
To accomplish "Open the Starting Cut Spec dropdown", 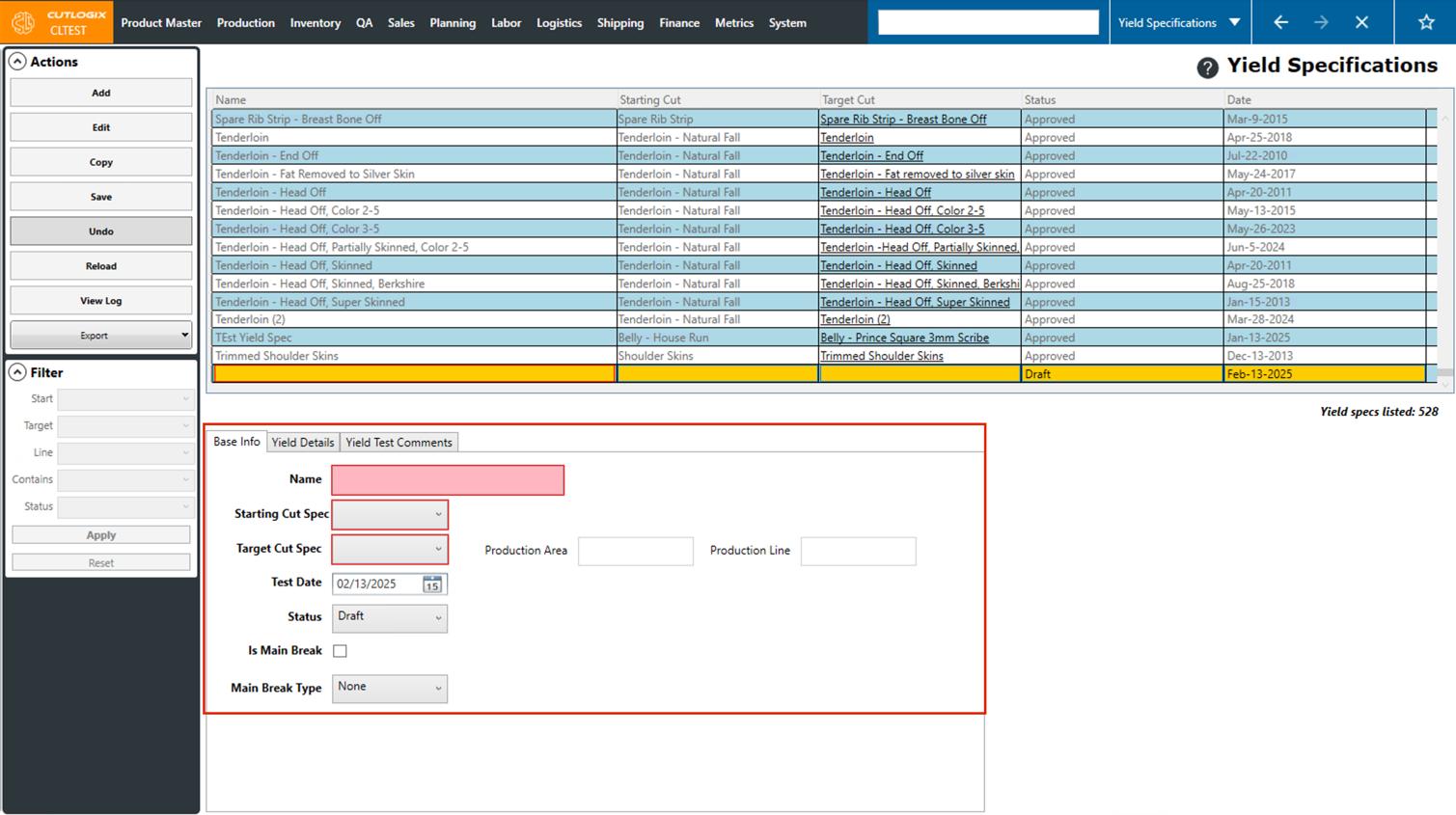I will [x=390, y=514].
